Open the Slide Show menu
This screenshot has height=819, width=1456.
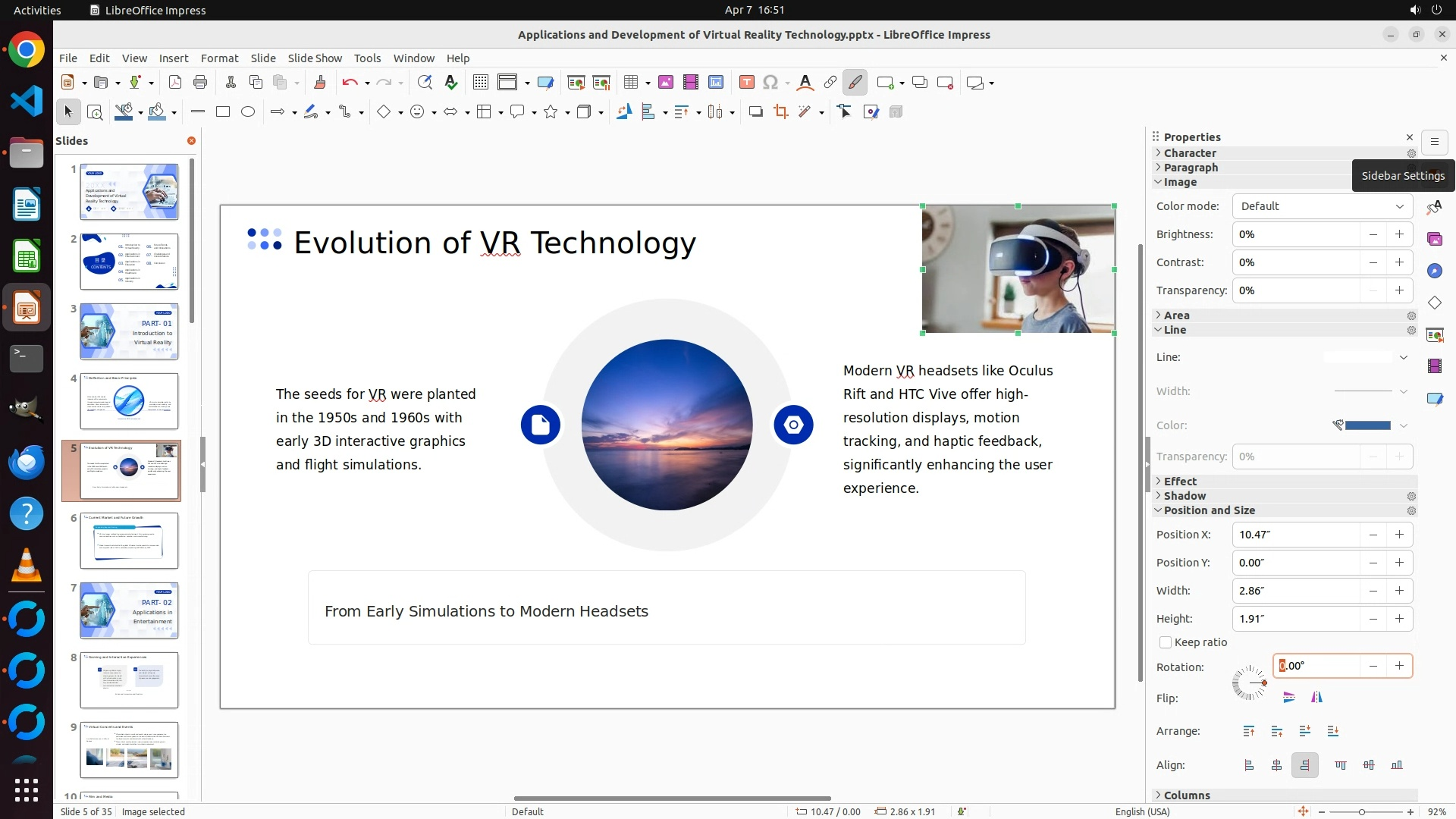(x=315, y=58)
